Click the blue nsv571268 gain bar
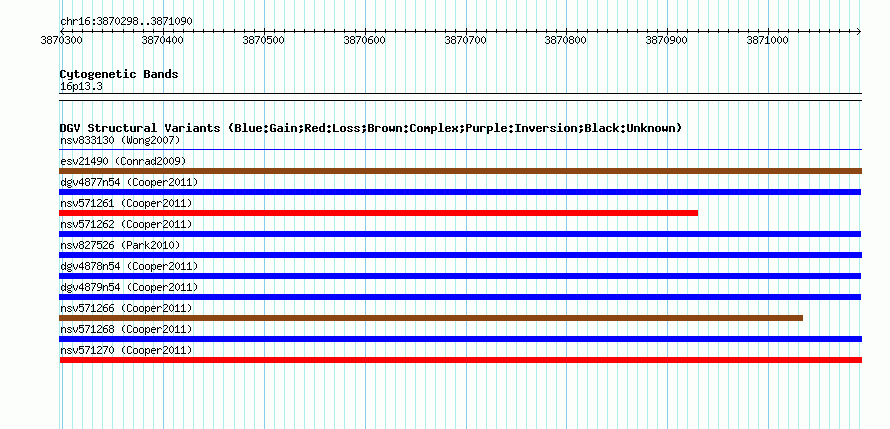890x429 pixels. (x=460, y=339)
